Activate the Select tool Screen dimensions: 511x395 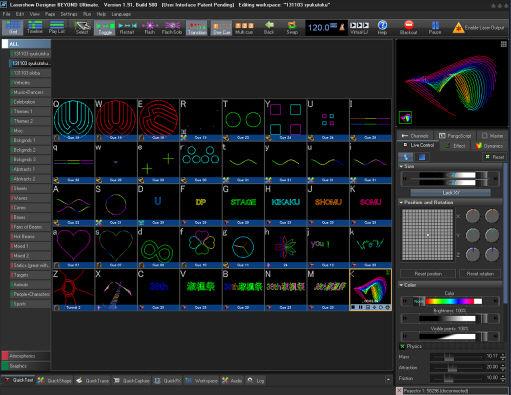(x=82, y=28)
